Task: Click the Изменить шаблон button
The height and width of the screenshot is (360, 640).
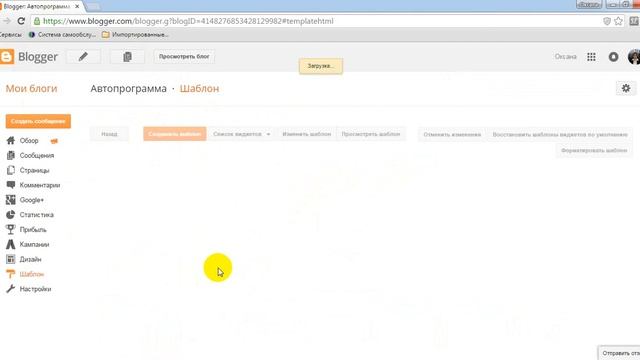Action: (x=307, y=134)
